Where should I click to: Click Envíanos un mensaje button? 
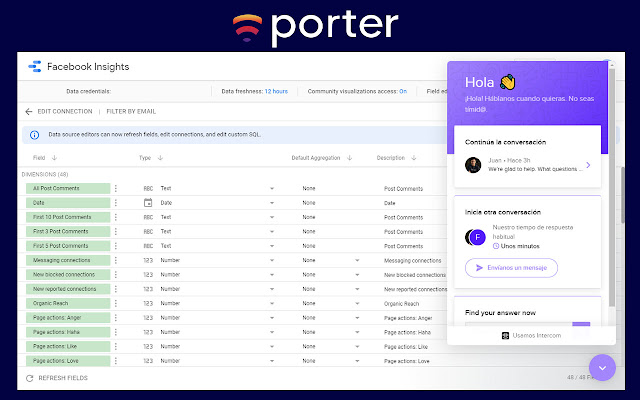[x=511, y=268]
